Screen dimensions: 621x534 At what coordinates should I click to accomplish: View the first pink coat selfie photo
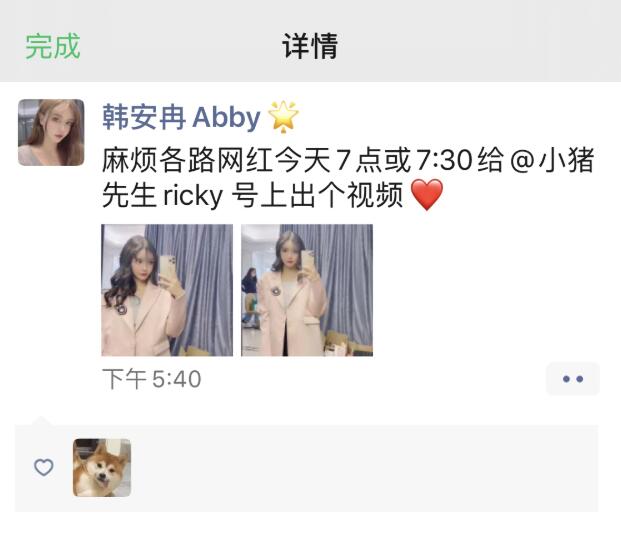coord(167,290)
